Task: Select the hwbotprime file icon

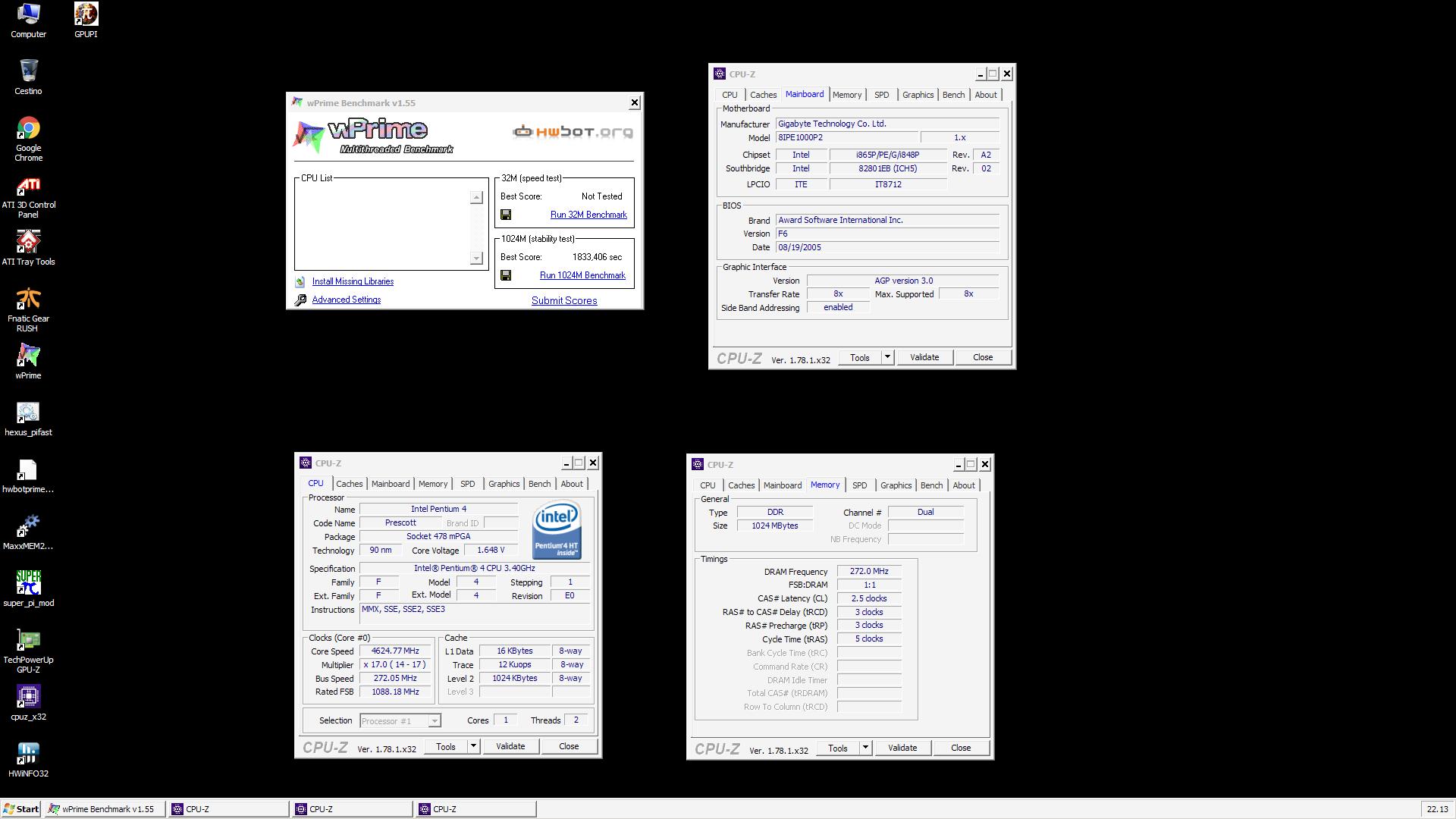Action: (x=28, y=475)
